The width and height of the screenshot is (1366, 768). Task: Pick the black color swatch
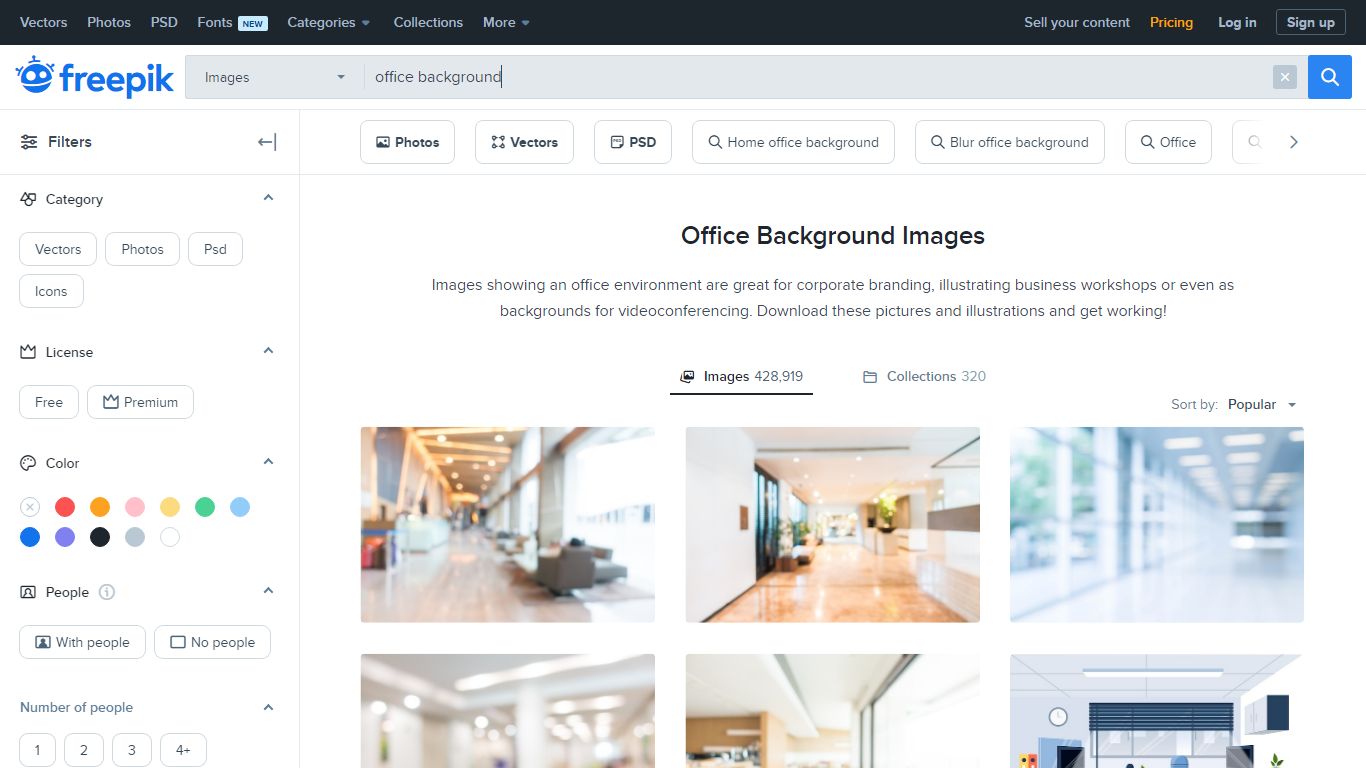(100, 537)
